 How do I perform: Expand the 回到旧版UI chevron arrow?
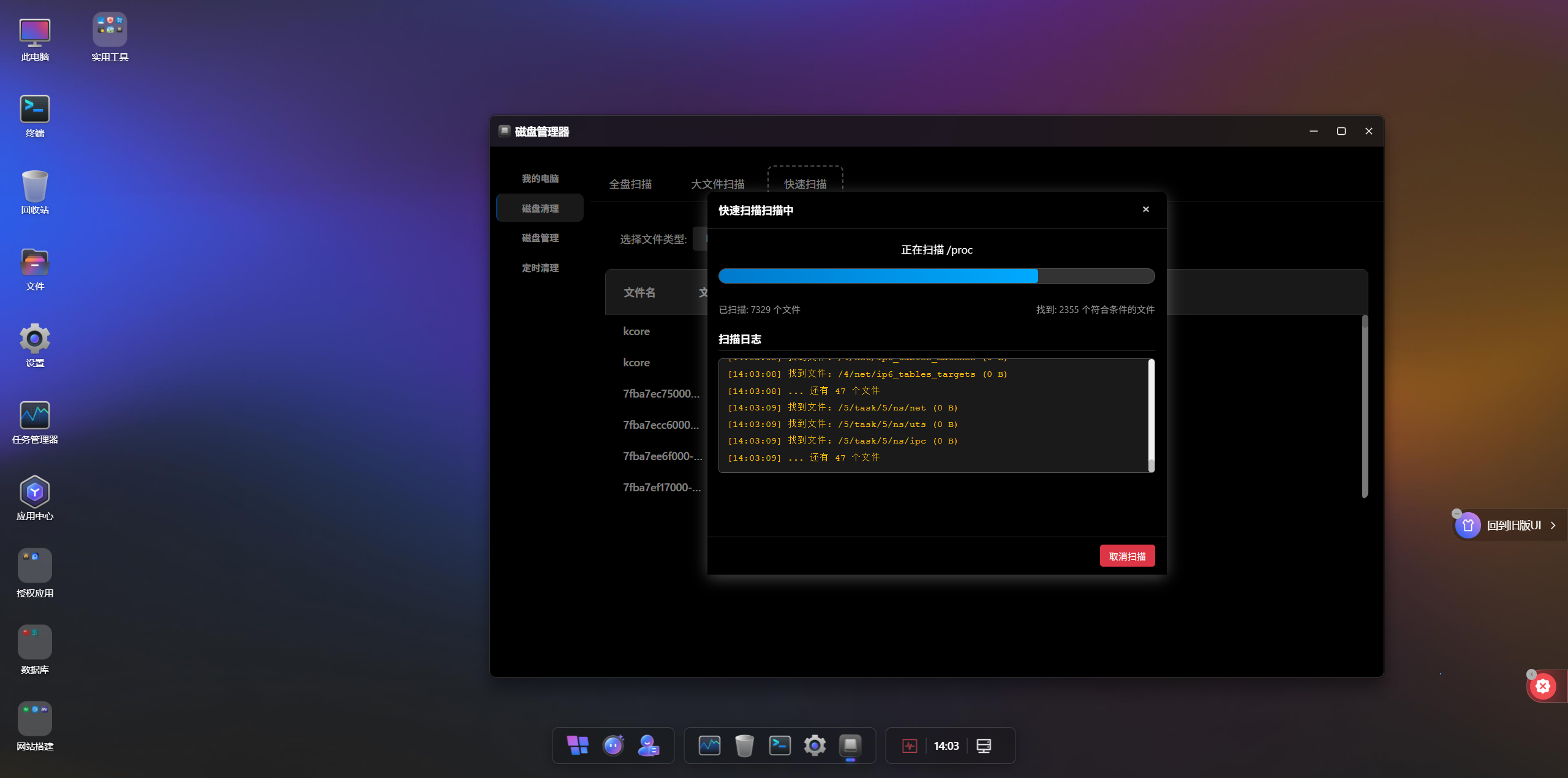(x=1553, y=525)
